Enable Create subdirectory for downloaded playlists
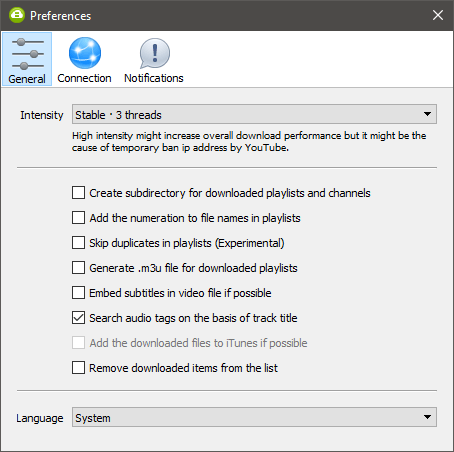Screen dimensions: 454x452 click(x=79, y=193)
